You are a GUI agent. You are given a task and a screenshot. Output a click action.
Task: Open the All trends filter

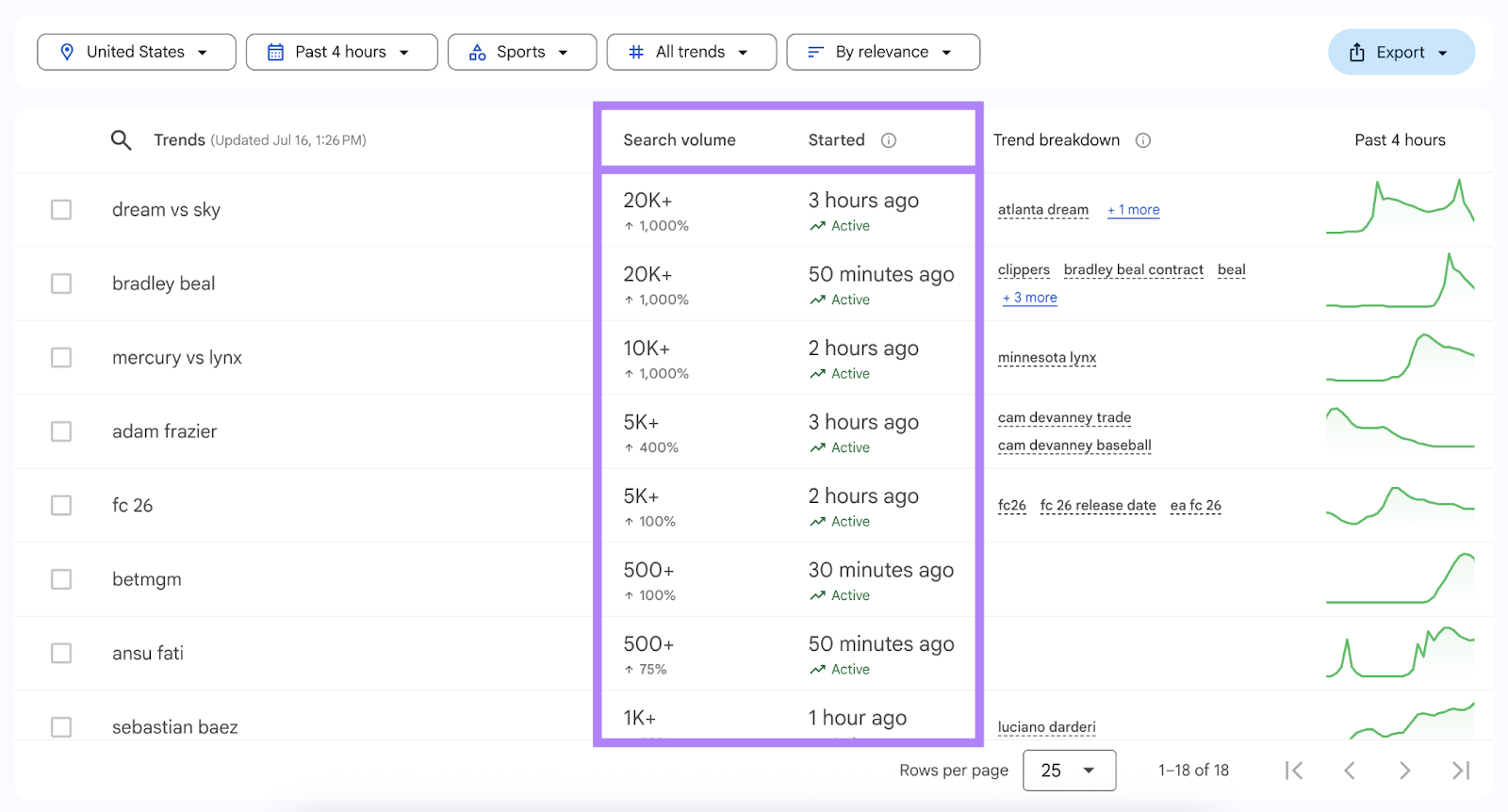[x=691, y=52]
